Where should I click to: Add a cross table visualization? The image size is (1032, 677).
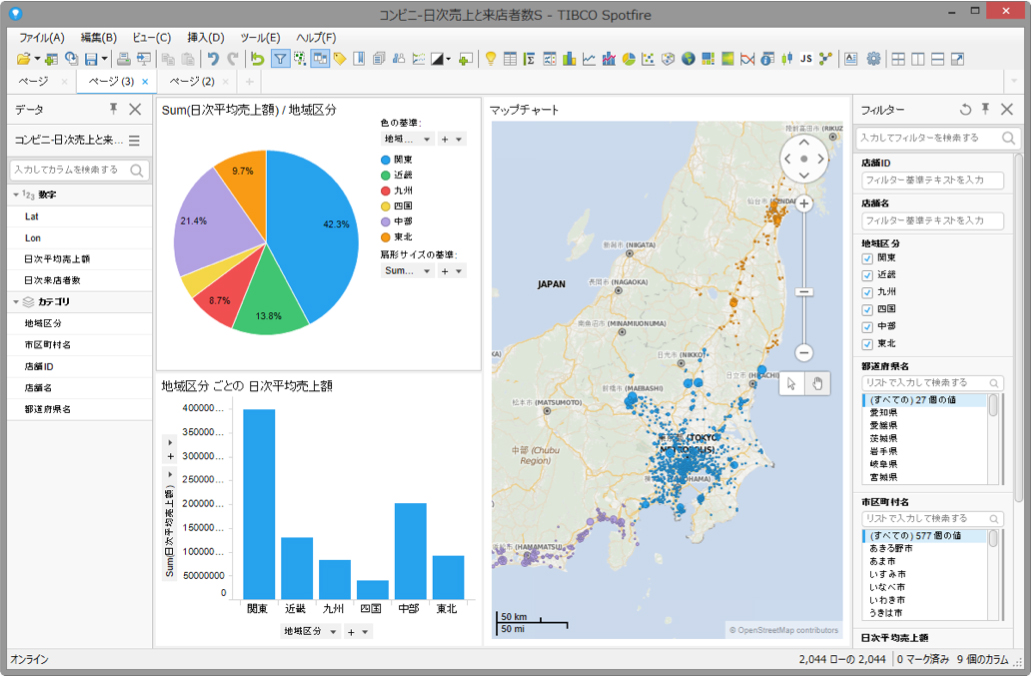[548, 59]
